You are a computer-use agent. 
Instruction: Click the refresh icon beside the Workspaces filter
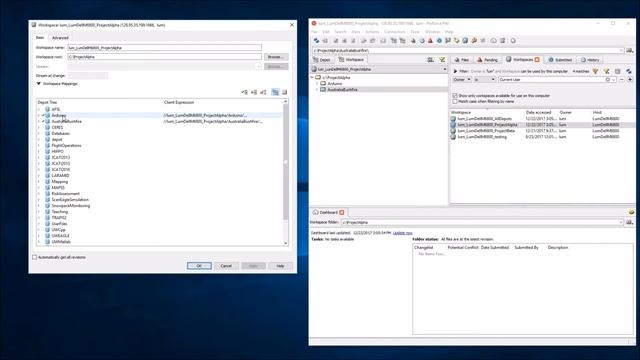click(x=629, y=71)
